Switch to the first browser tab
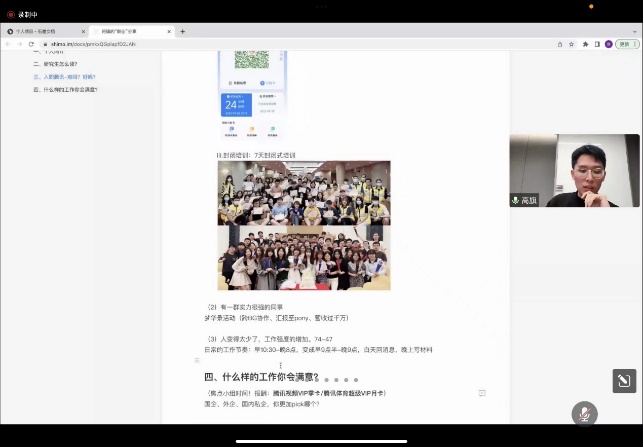Viewport: 643px width, 447px height. 42,31
